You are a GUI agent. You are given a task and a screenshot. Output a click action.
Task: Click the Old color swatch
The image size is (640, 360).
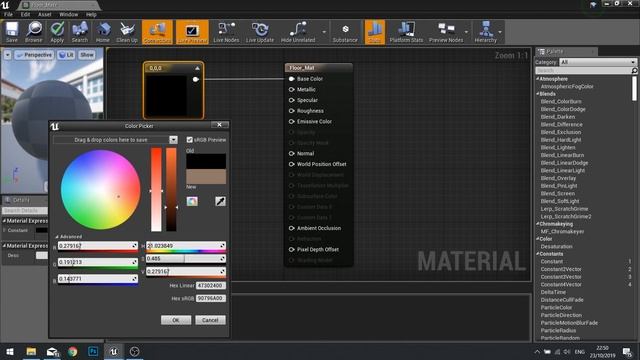pyautogui.click(x=206, y=161)
